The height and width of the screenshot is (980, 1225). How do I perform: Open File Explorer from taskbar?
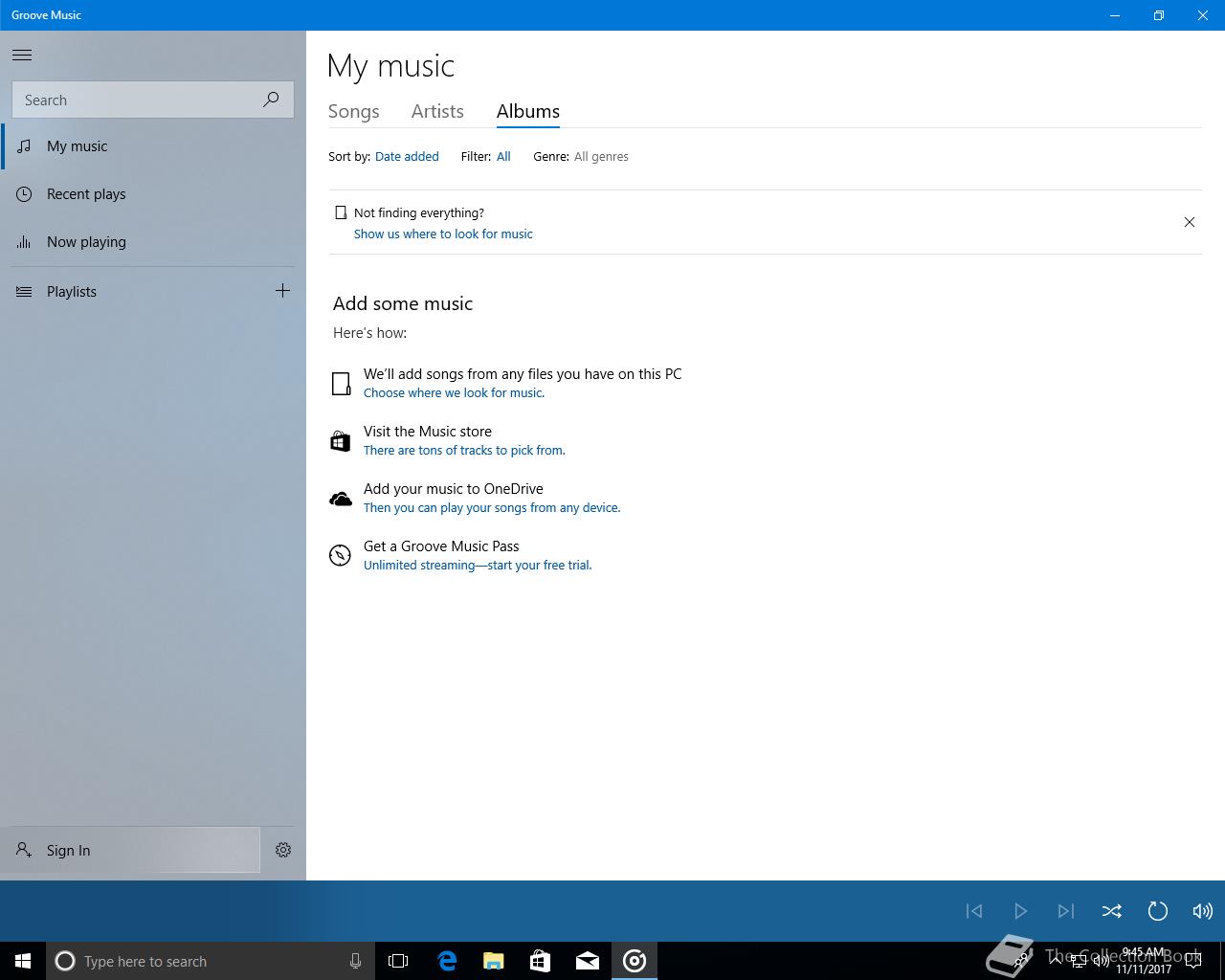pyautogui.click(x=494, y=961)
